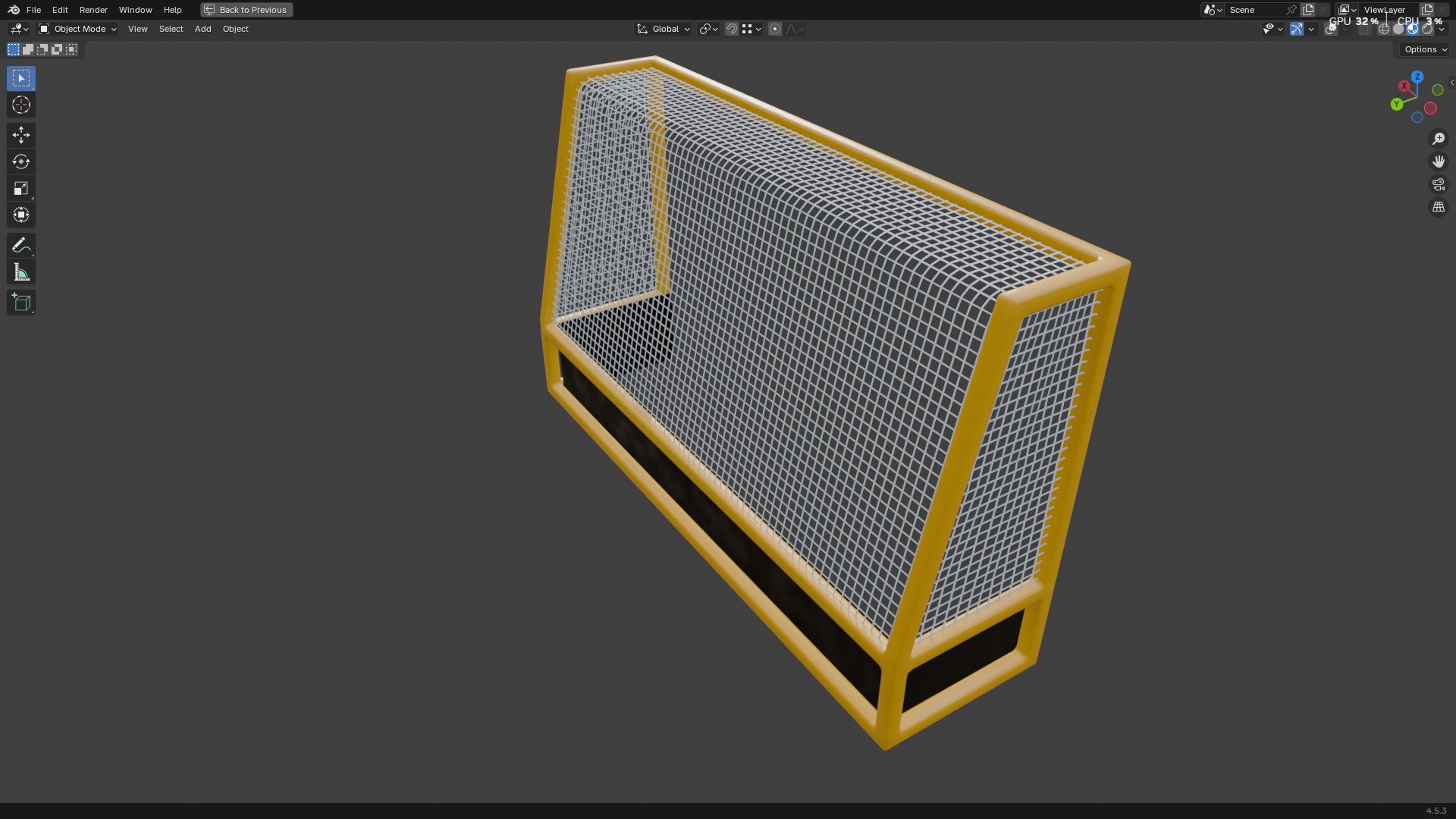Browse scenes with scene icon dropdown
This screenshot has height=819, width=1456.
coord(1212,10)
